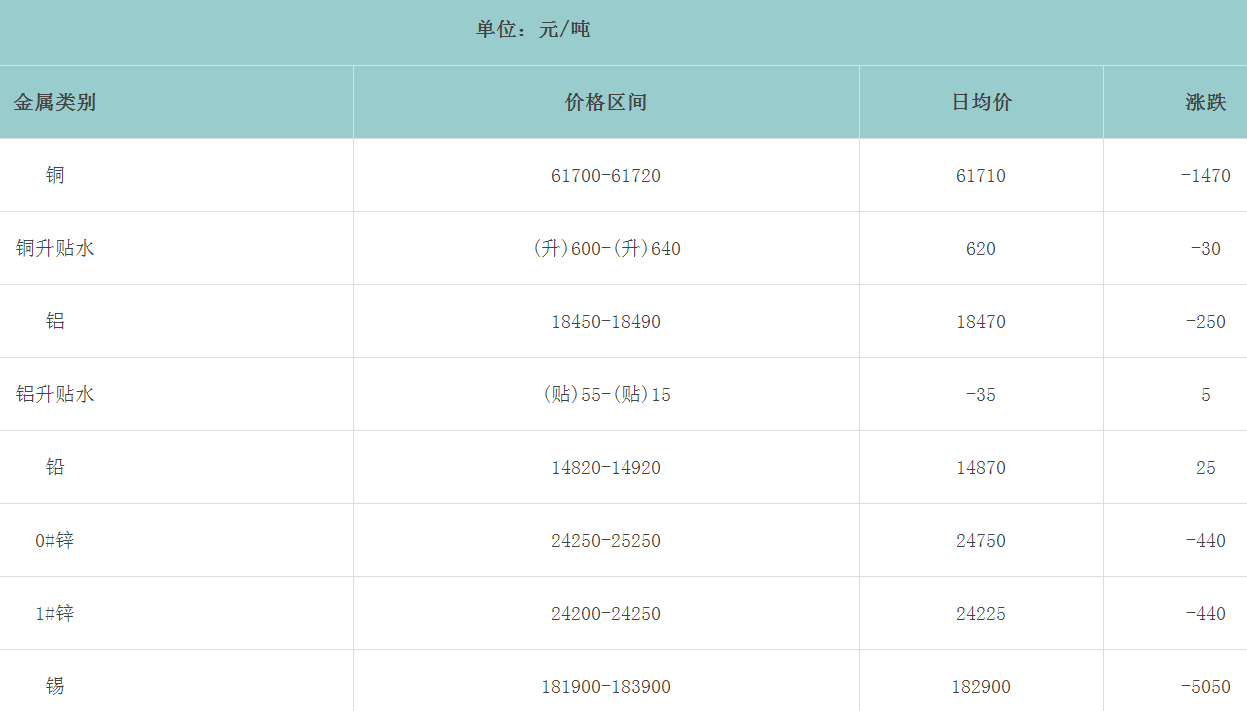This screenshot has height=711, width=1247.
Task: Click the copper change value -1470
Action: coord(1205,176)
